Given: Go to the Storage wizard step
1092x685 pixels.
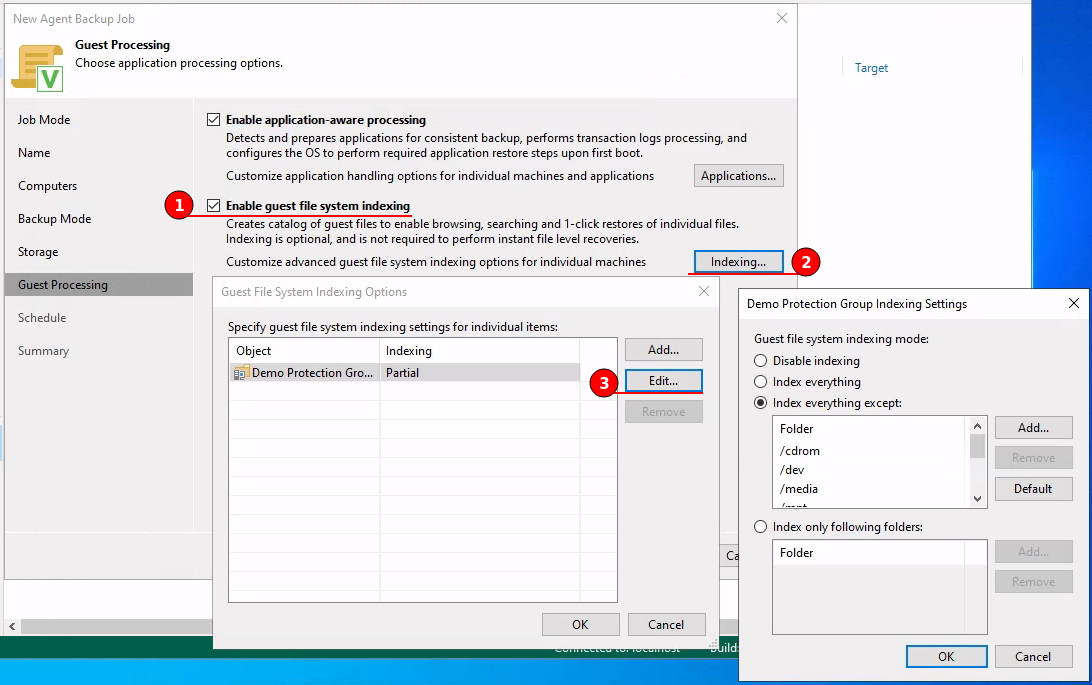Looking at the screenshot, I should (38, 252).
